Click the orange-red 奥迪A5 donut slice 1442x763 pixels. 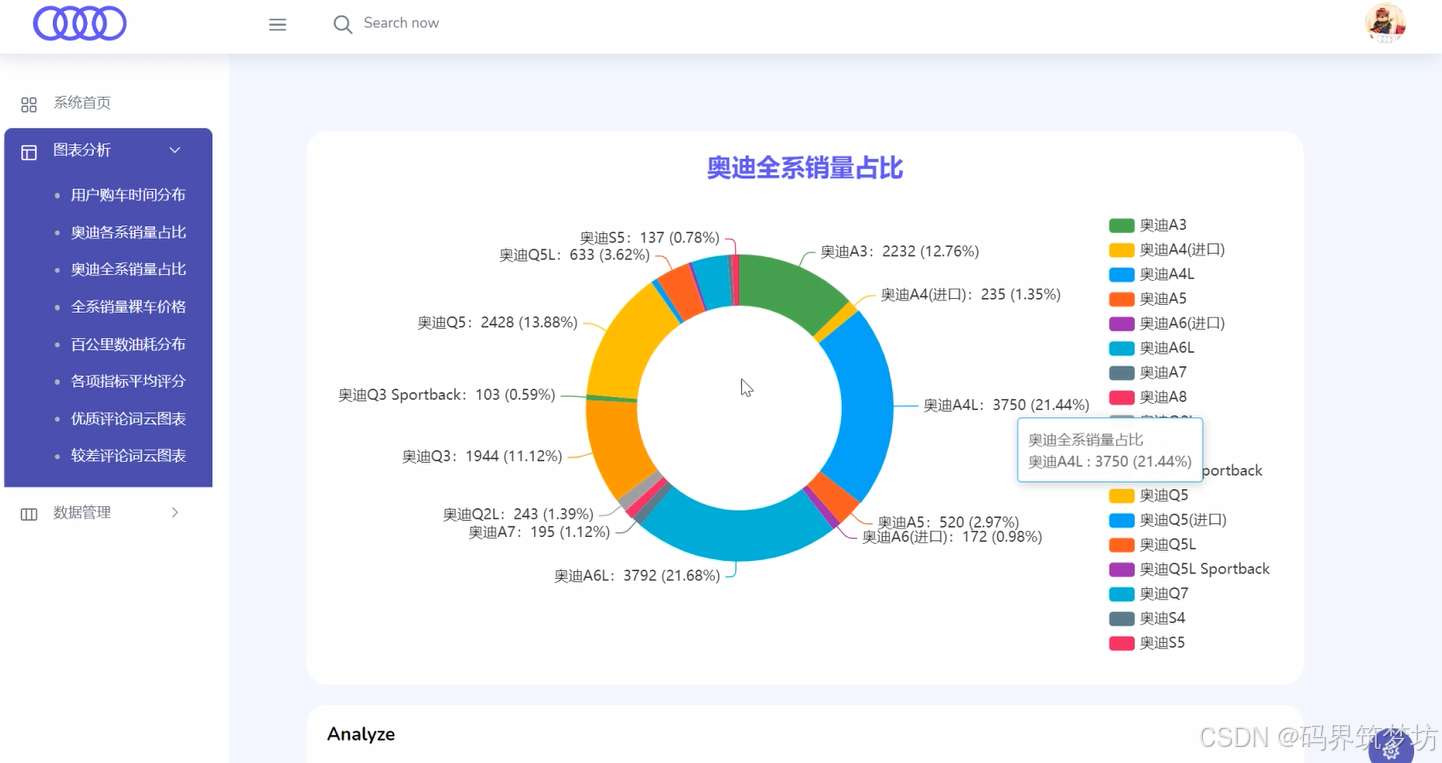pos(832,497)
